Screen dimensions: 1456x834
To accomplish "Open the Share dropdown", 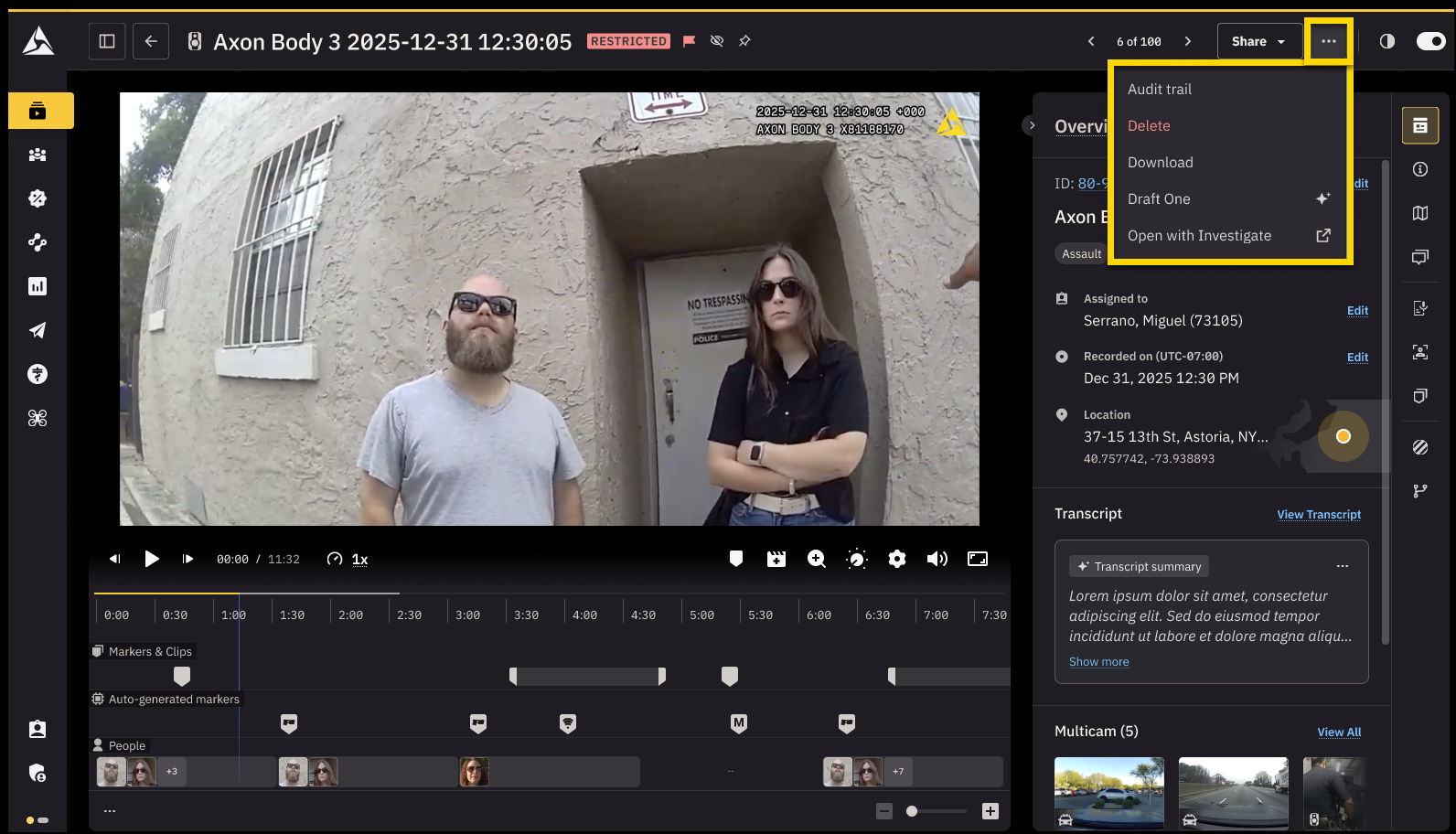I will click(1258, 41).
